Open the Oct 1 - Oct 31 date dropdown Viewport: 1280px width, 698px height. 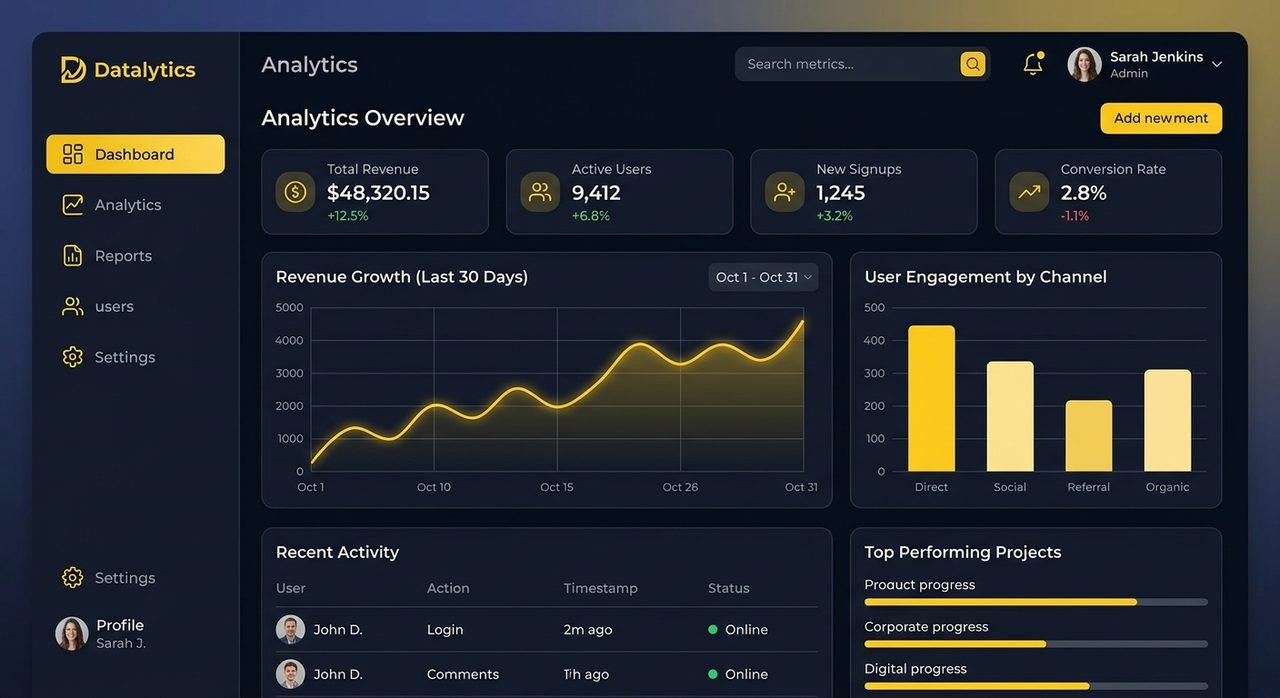[x=763, y=277]
